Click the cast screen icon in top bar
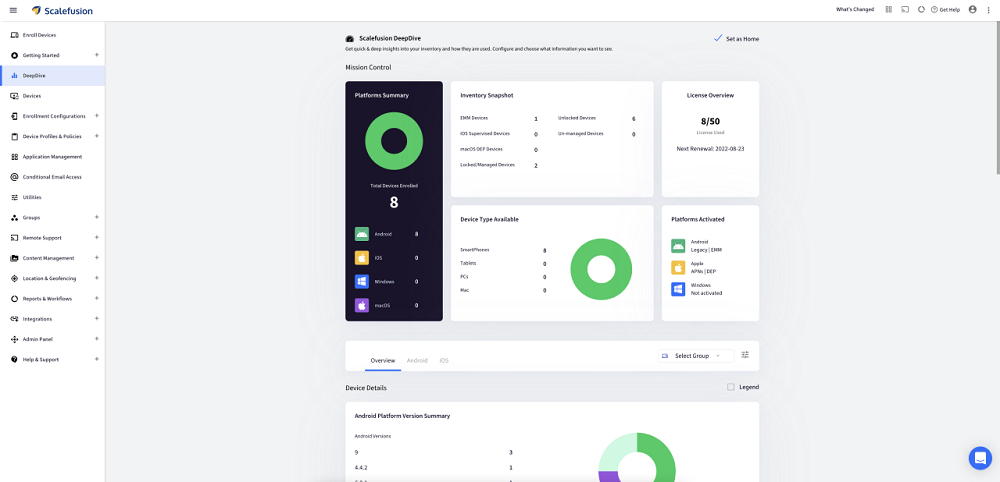1000x482 pixels. tap(904, 10)
